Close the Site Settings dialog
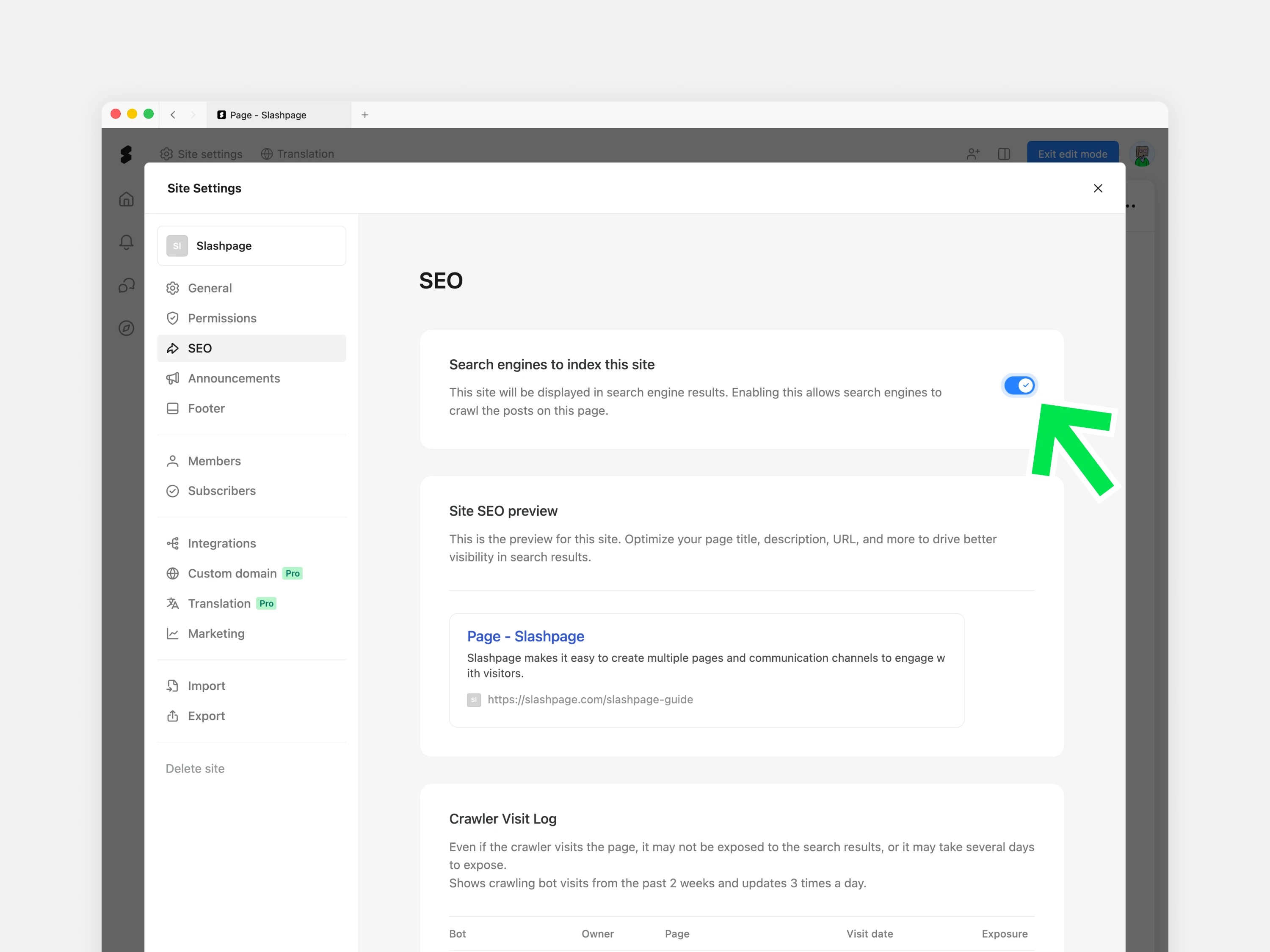Image resolution: width=1270 pixels, height=952 pixels. 1097,188
